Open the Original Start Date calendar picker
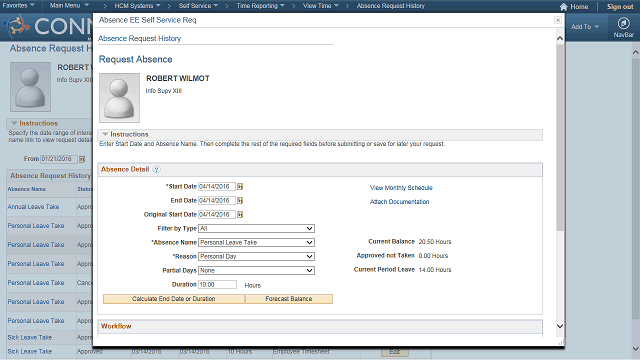 [x=240, y=214]
